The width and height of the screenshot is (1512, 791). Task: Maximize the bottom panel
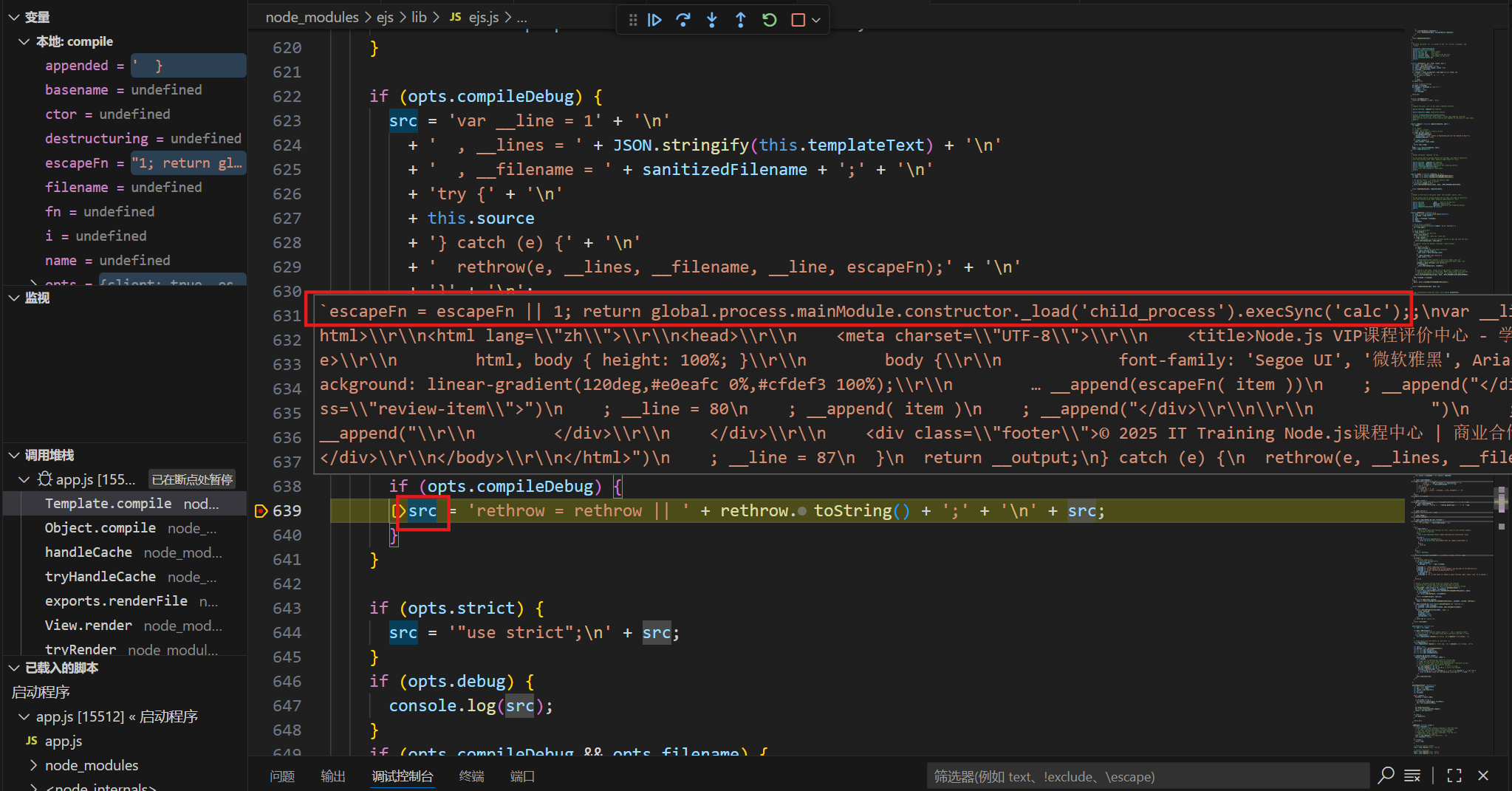click(x=1454, y=775)
